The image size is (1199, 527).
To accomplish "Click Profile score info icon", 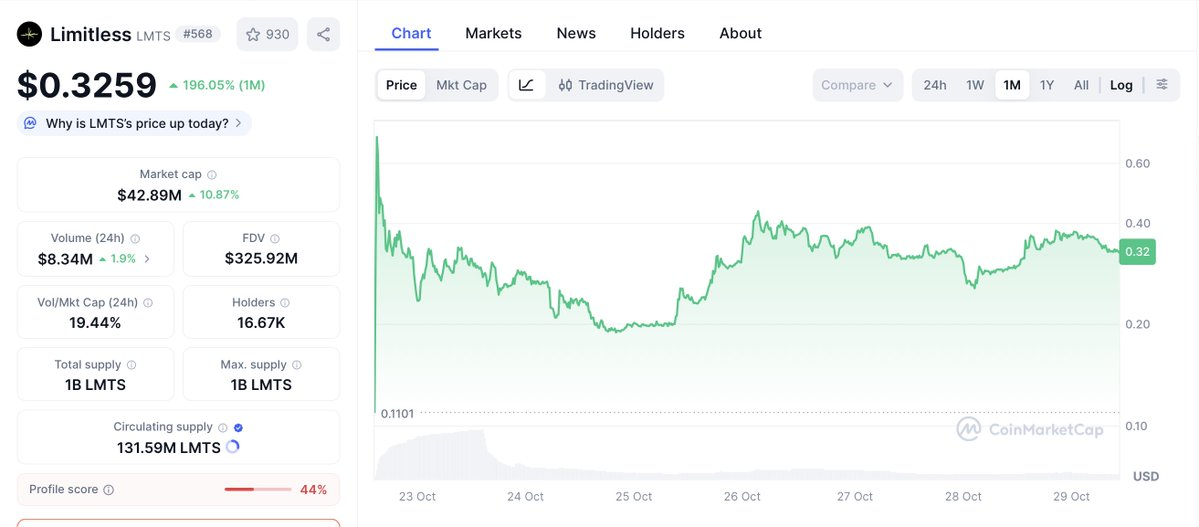I will [109, 490].
